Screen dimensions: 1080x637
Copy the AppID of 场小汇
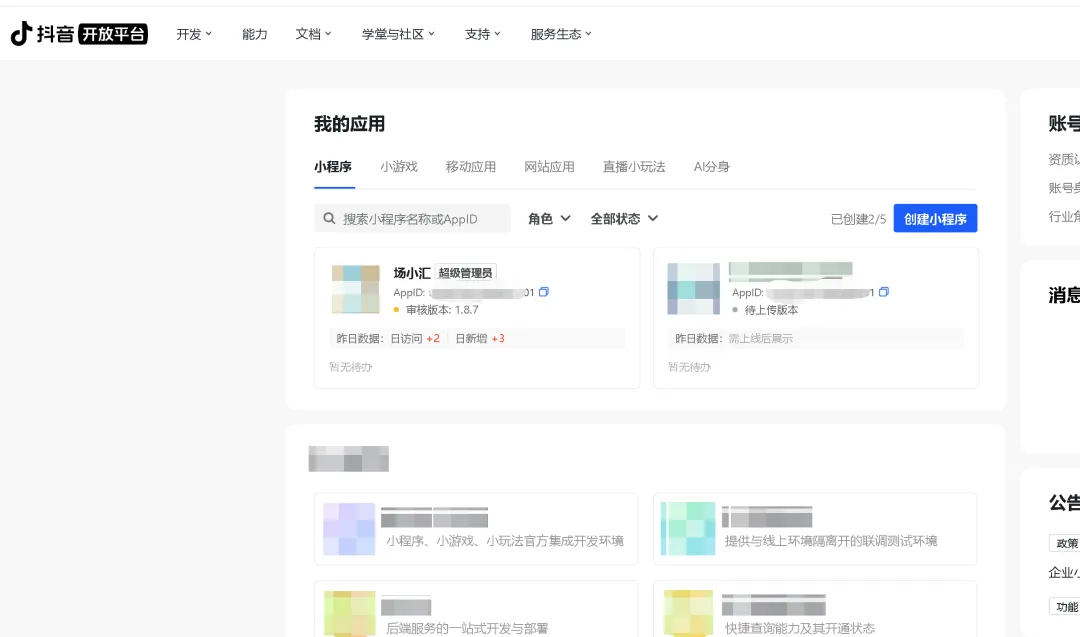click(543, 292)
